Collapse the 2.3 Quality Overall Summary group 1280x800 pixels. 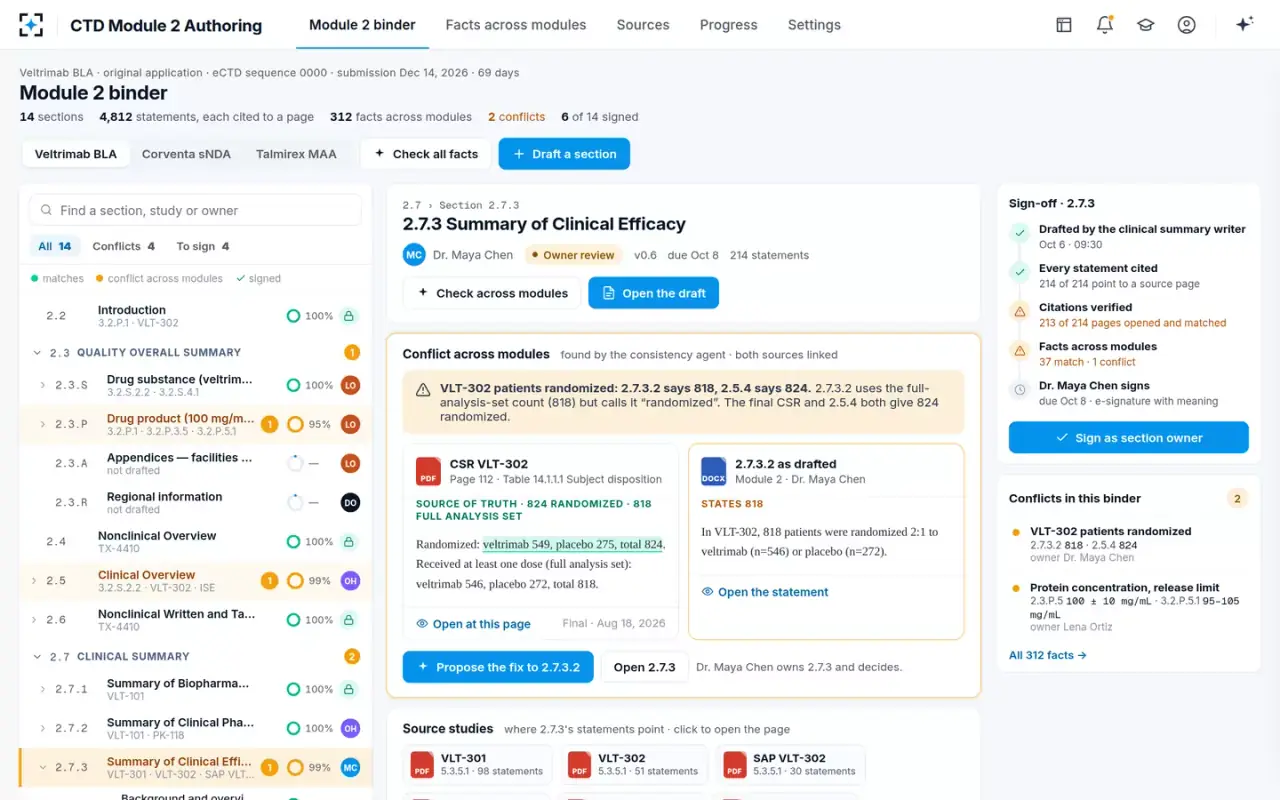[x=37, y=353]
